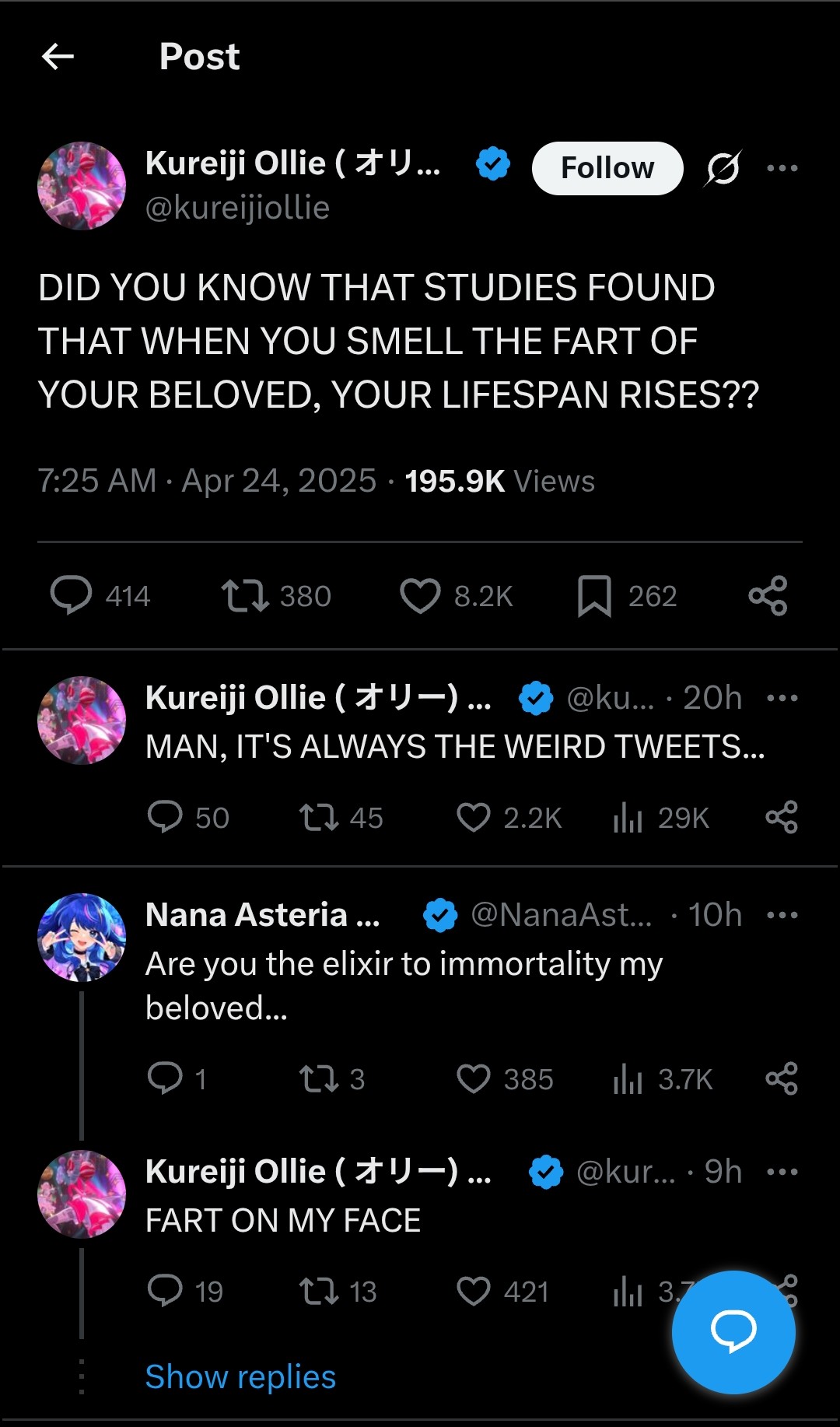Reply to Nana Asteria's comment

coord(165,1079)
